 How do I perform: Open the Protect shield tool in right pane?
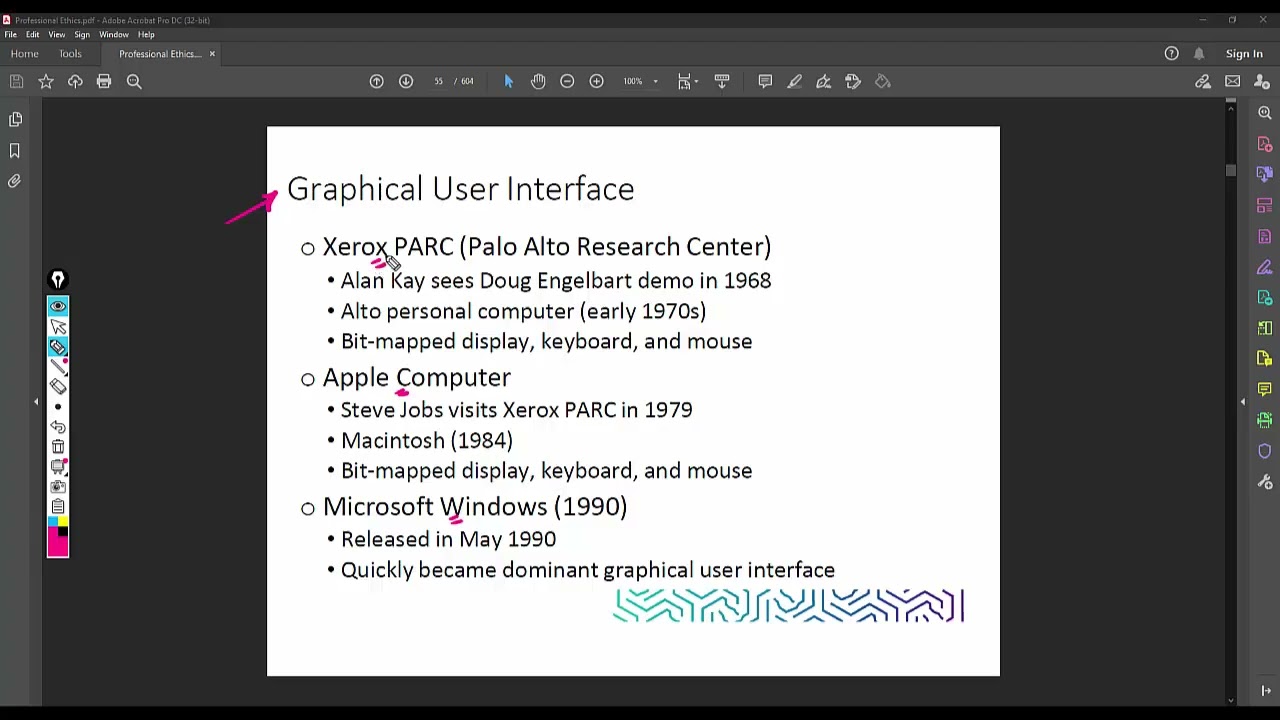(1265, 451)
